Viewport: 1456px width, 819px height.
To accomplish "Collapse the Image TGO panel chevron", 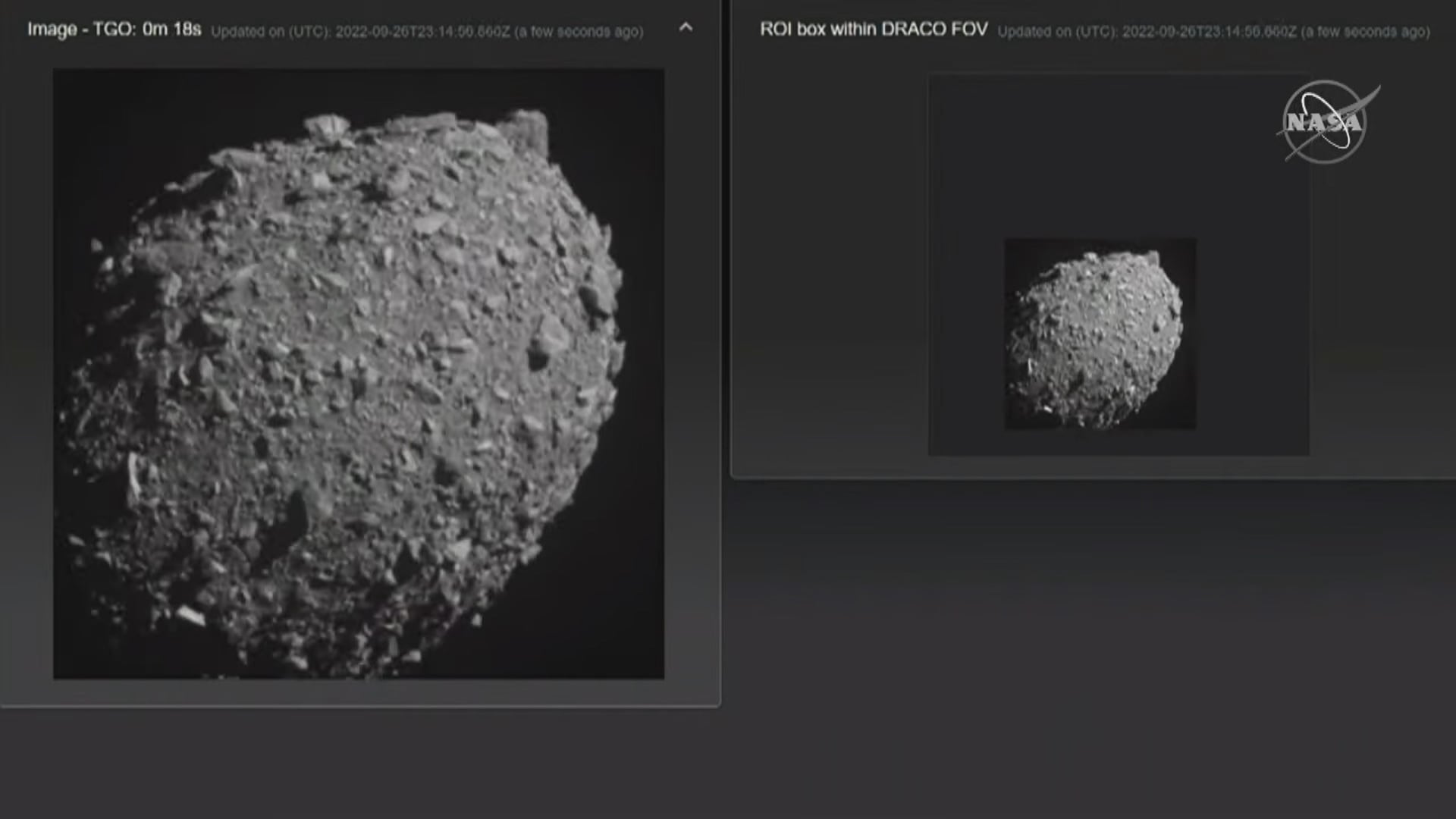I will pyautogui.click(x=686, y=28).
